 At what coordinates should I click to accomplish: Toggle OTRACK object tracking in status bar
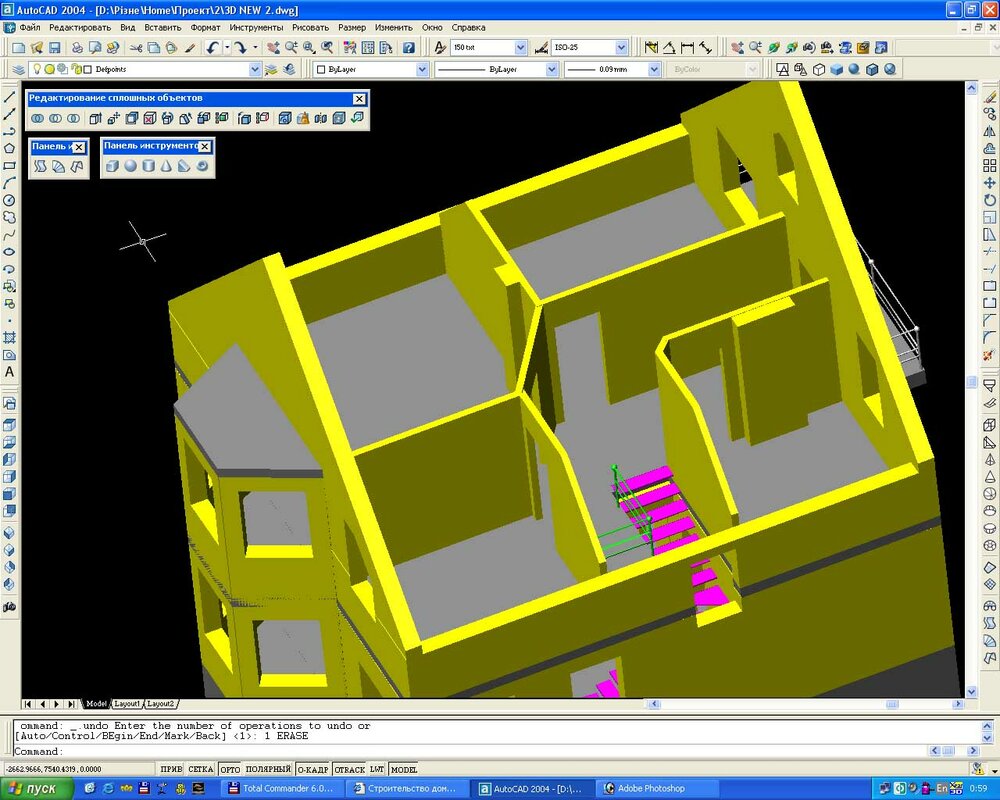[x=349, y=769]
